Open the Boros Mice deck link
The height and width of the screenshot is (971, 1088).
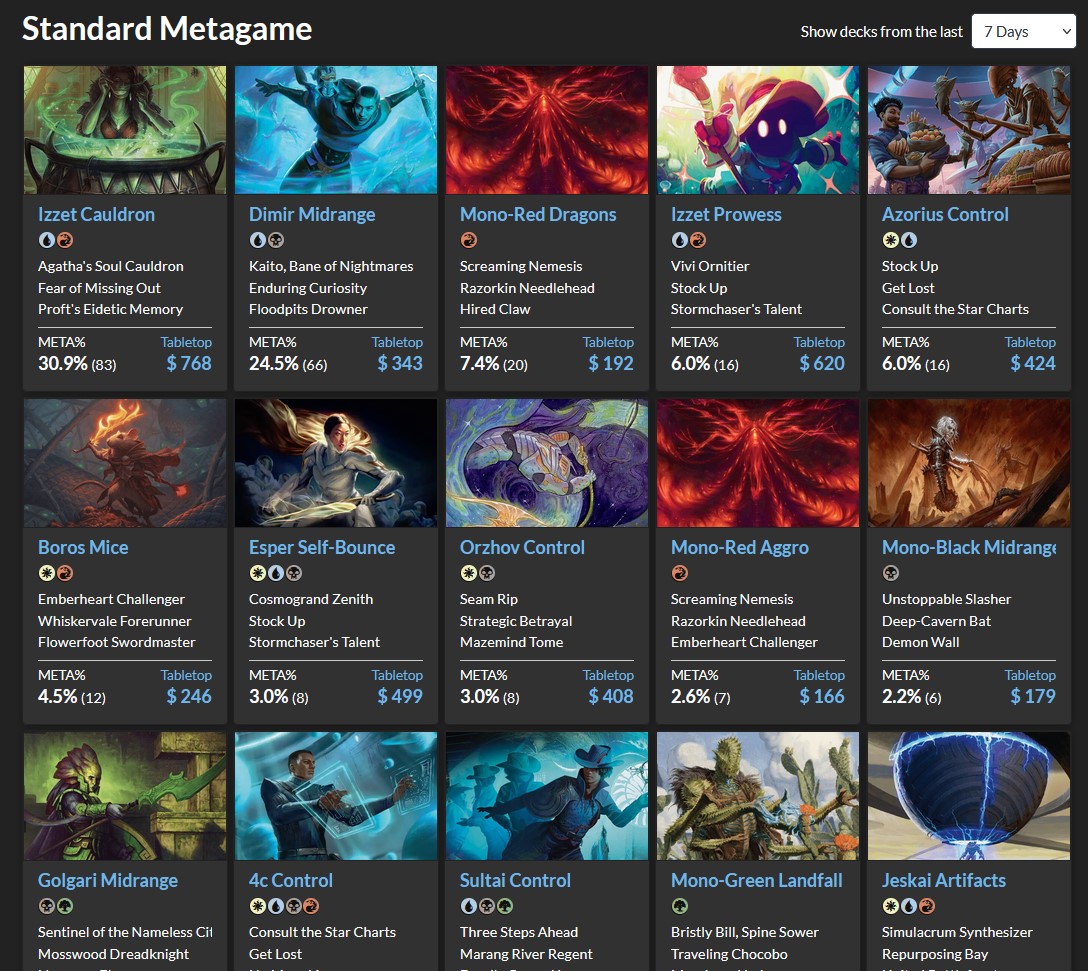coord(83,548)
